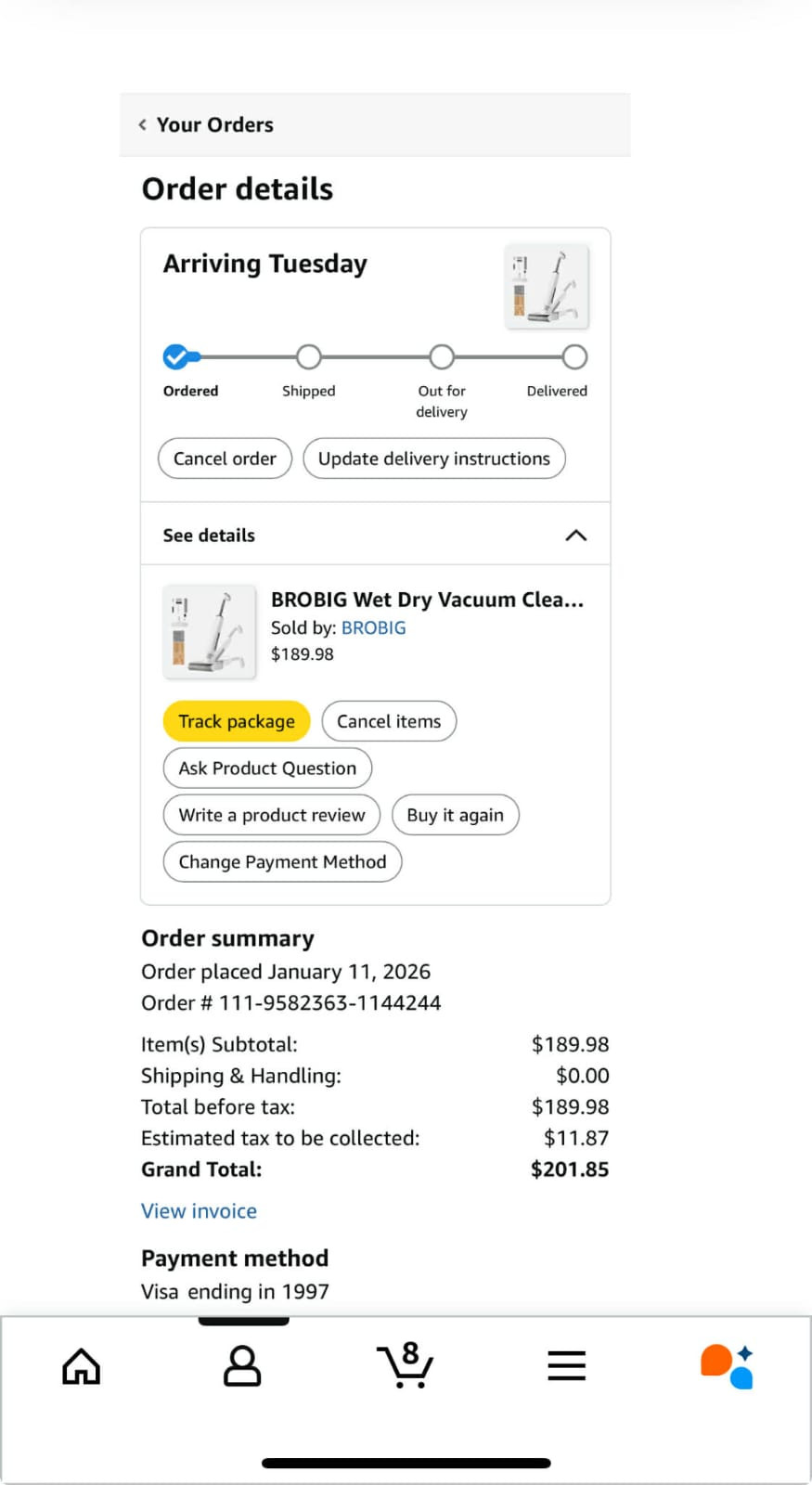The width and height of the screenshot is (812, 1485).
Task: Tap Ask Product Question button
Action: pyautogui.click(x=267, y=768)
